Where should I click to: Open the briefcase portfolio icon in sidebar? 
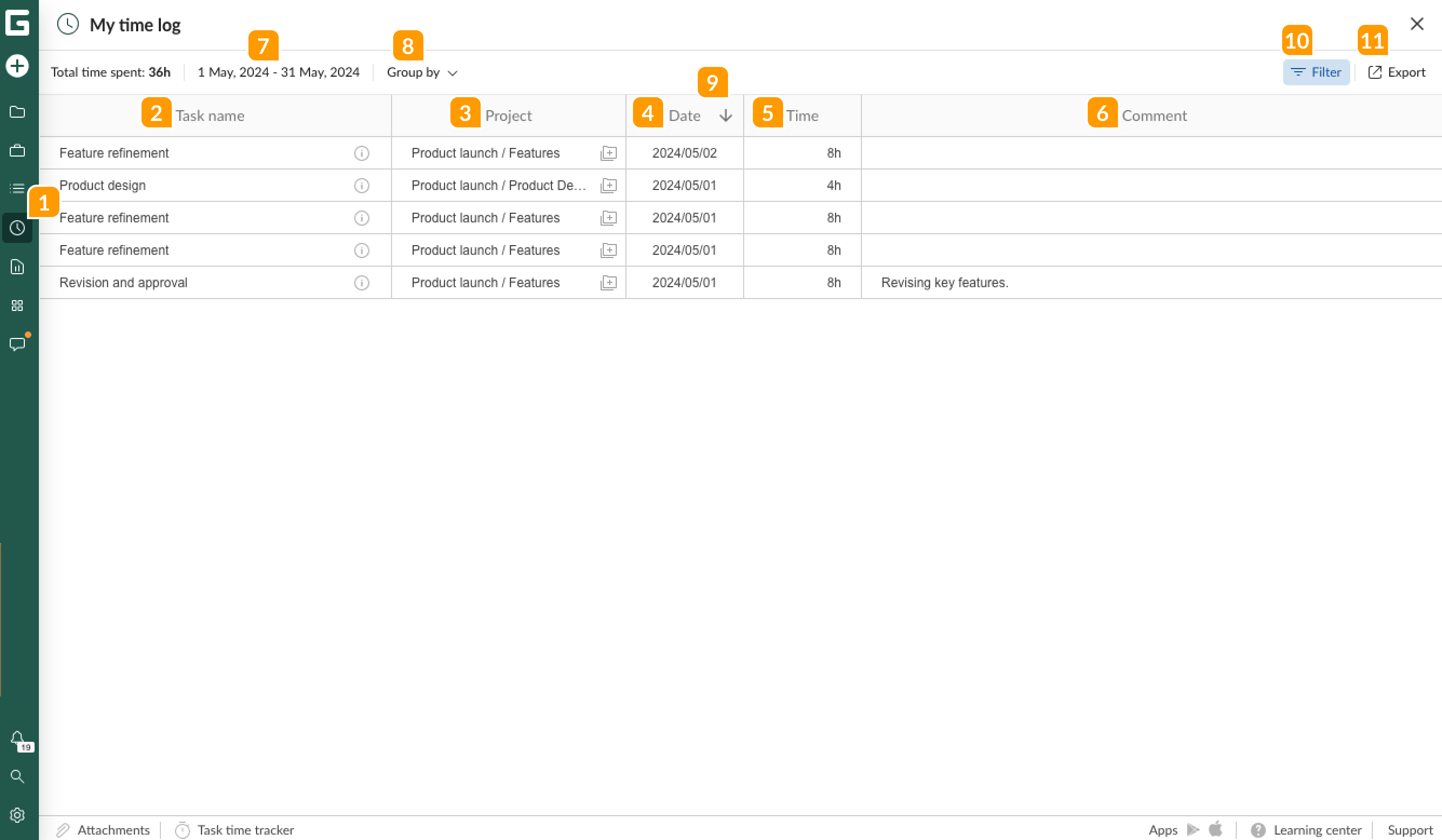pyautogui.click(x=17, y=151)
